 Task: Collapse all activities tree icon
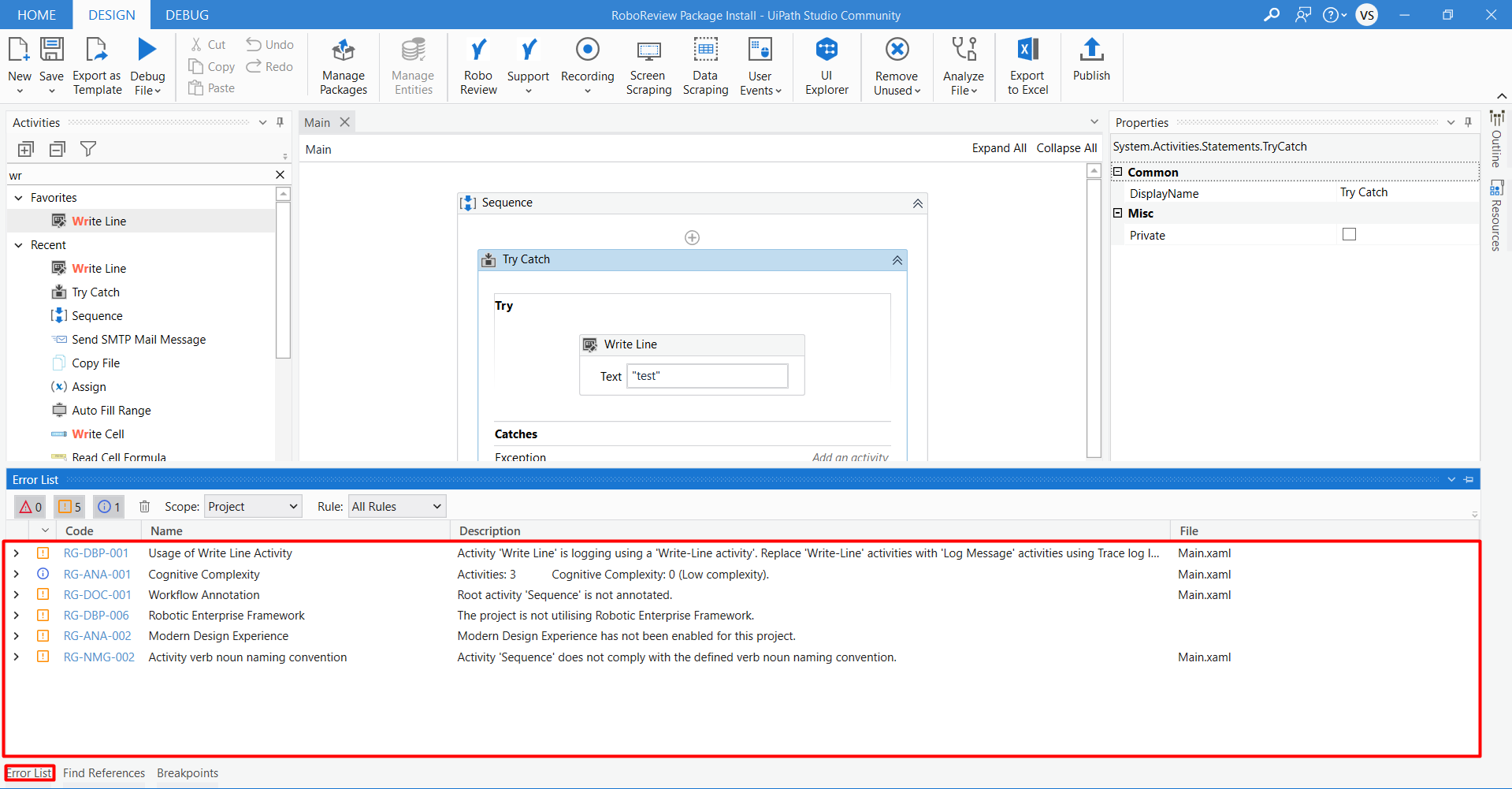(x=57, y=149)
